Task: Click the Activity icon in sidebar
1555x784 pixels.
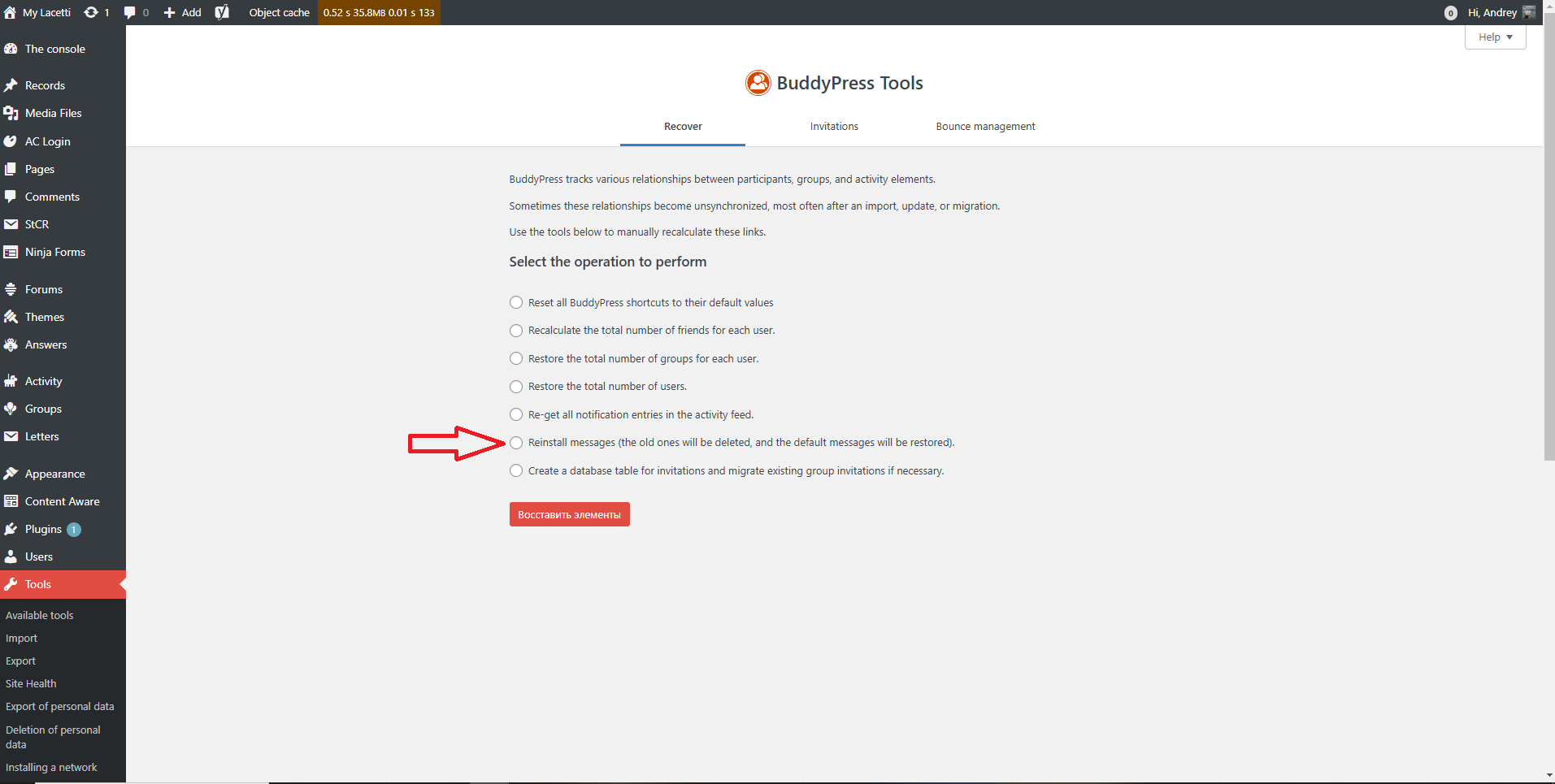Action: coord(11,381)
